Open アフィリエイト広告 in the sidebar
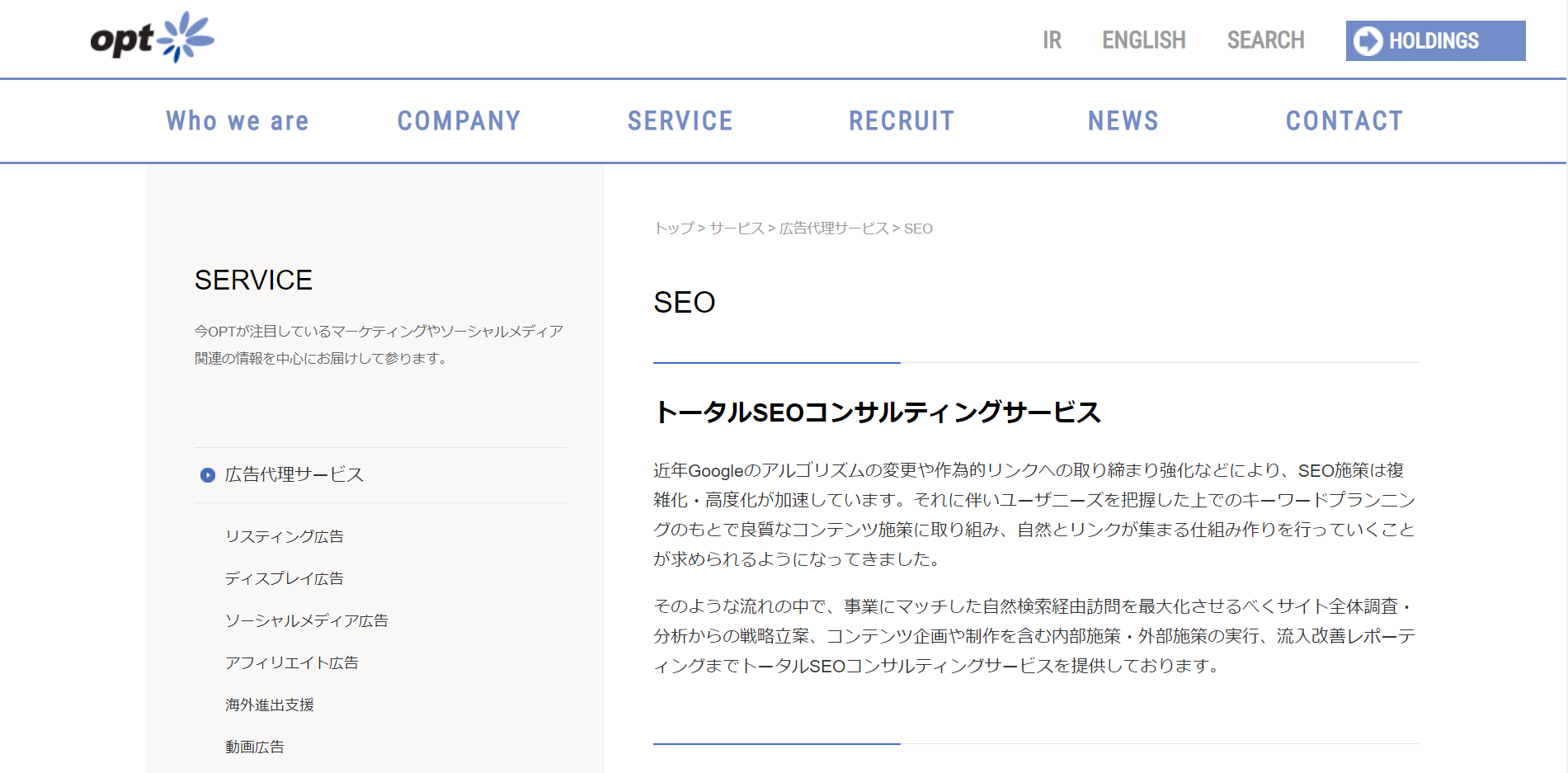The image size is (1568, 773). coord(291,662)
